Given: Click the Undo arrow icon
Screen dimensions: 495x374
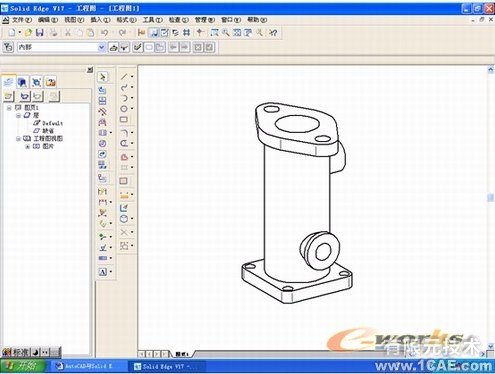Looking at the screenshot, I should (x=105, y=33).
